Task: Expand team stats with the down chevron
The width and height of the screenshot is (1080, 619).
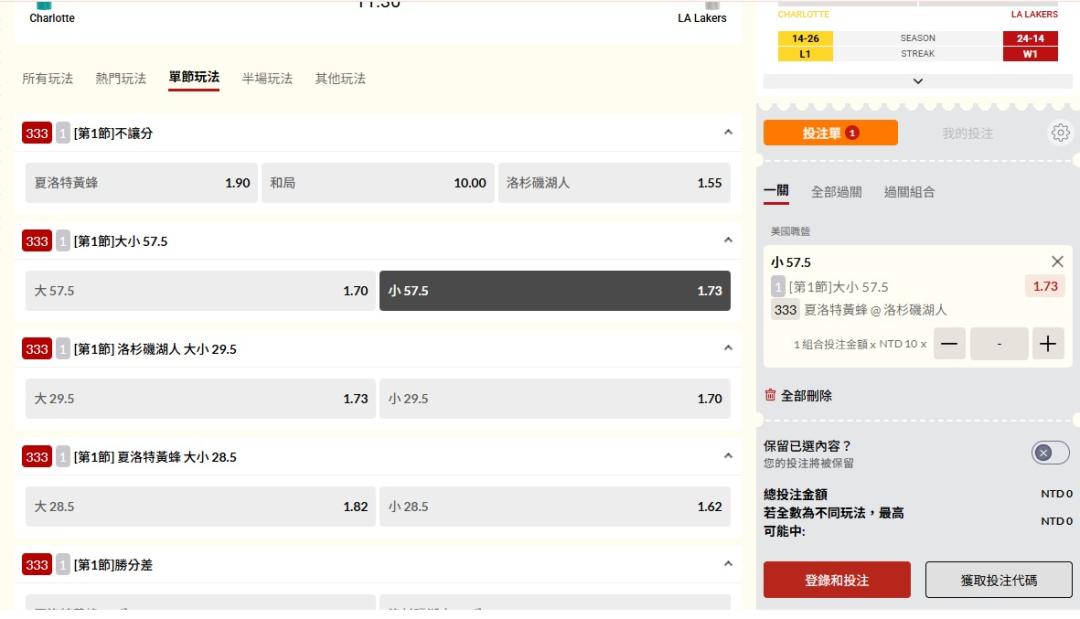Action: point(918,82)
